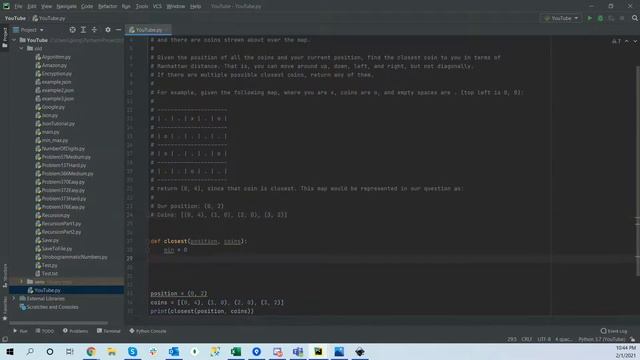This screenshot has height=360, width=640.
Task: Open the VCS menu
Action: pyautogui.click(x=157, y=6)
